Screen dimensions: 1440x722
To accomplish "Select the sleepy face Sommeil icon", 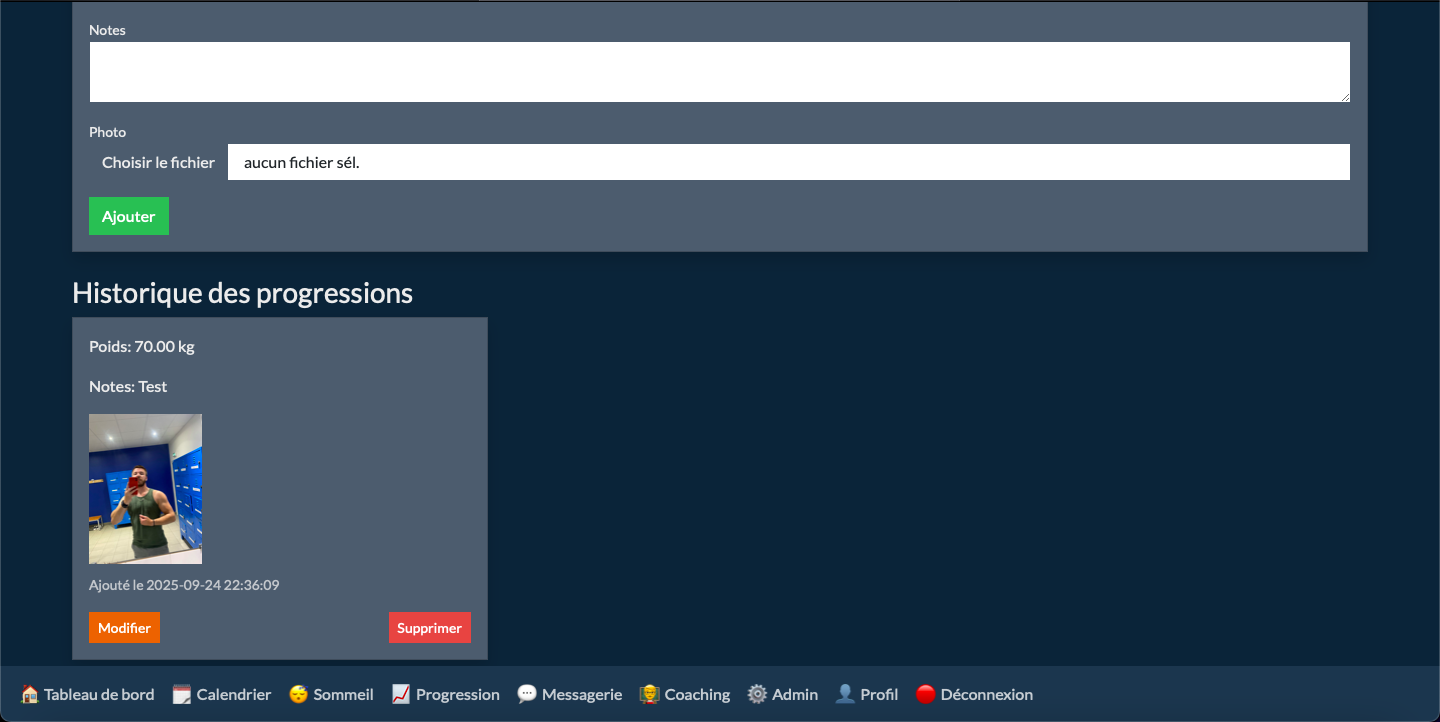I will pos(298,694).
